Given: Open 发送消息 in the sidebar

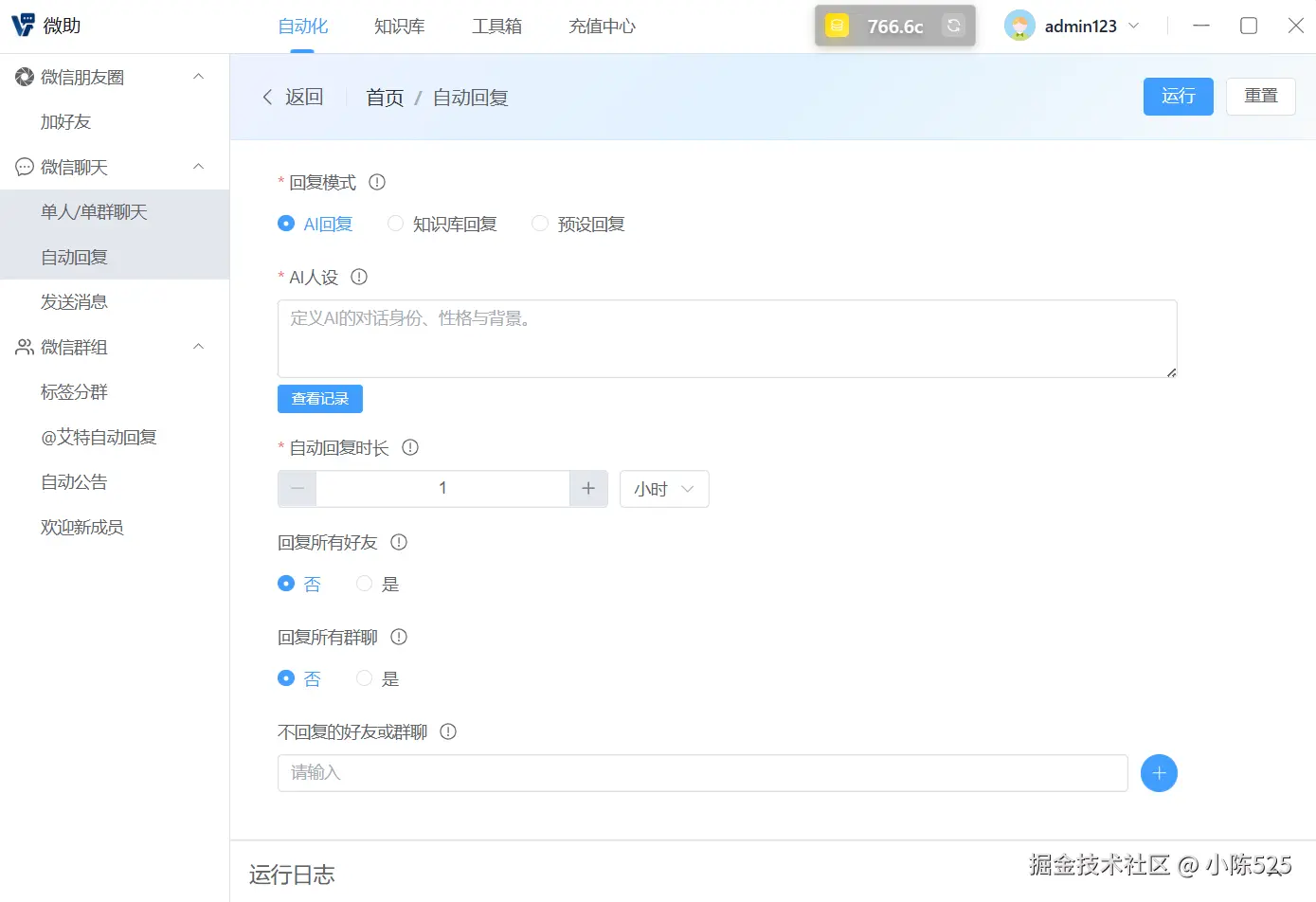Looking at the screenshot, I should click(x=115, y=302).
